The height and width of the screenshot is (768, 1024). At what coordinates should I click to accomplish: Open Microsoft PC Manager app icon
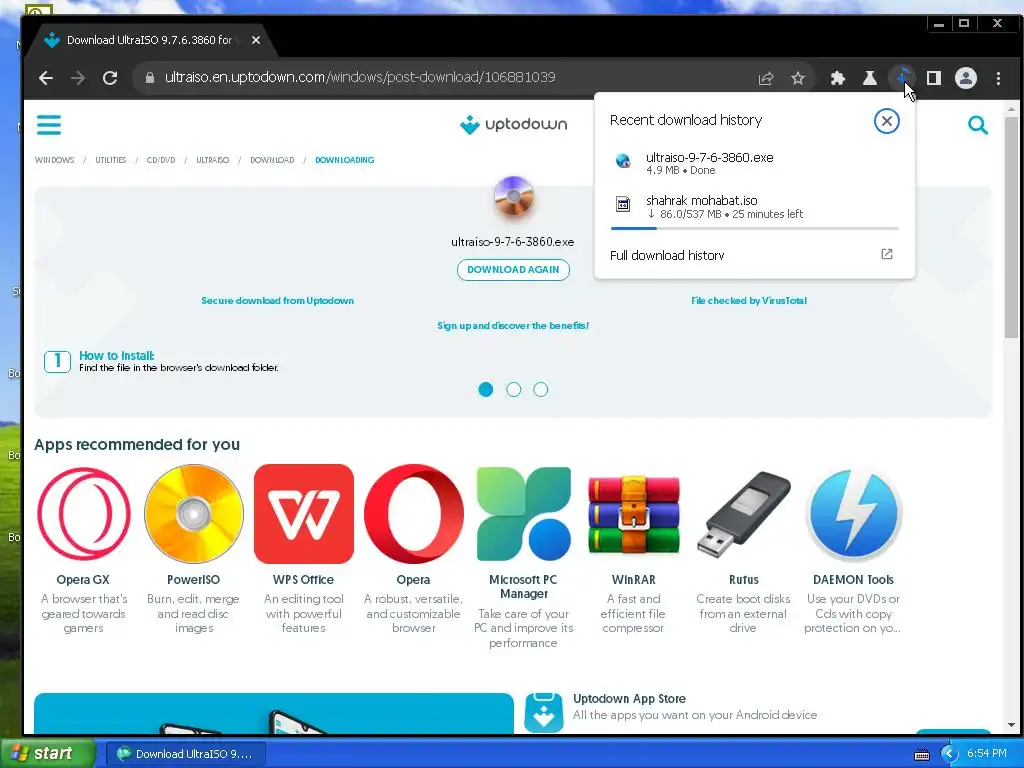(524, 514)
